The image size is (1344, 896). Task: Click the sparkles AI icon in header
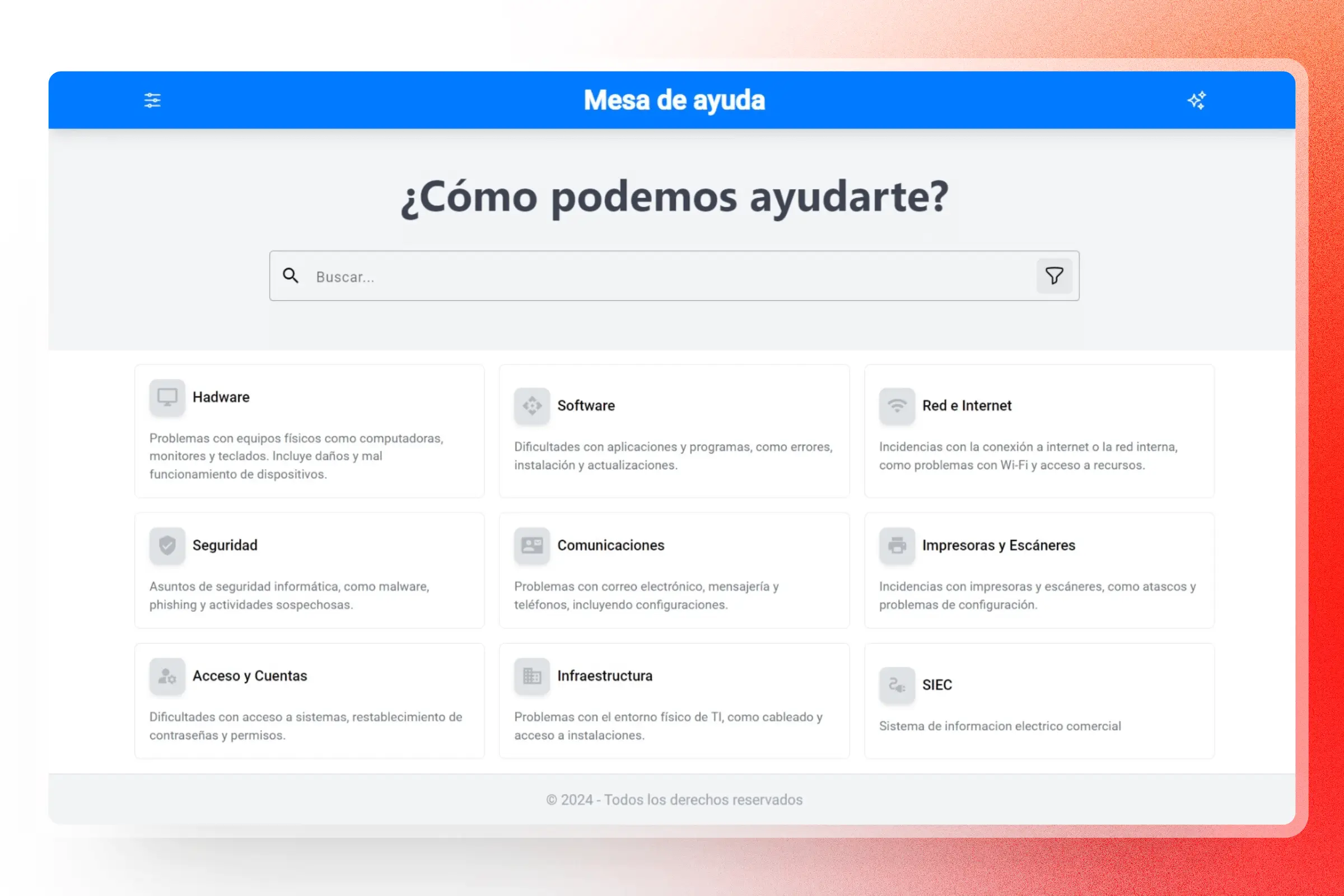1197,101
